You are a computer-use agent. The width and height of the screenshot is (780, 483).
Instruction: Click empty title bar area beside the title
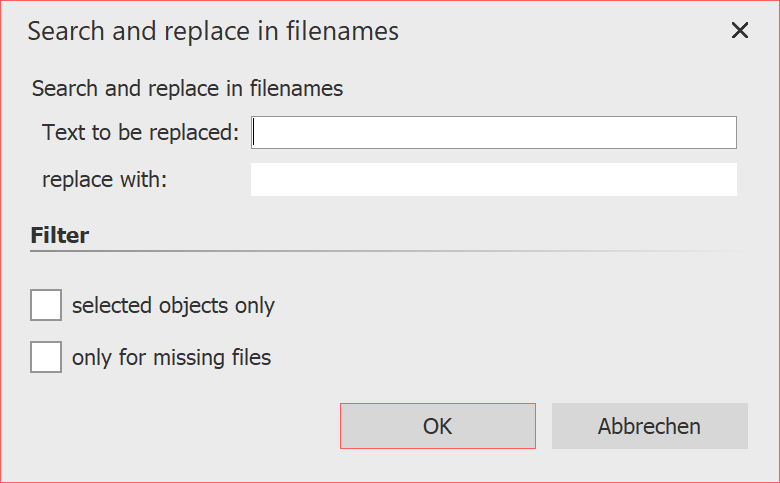point(560,31)
